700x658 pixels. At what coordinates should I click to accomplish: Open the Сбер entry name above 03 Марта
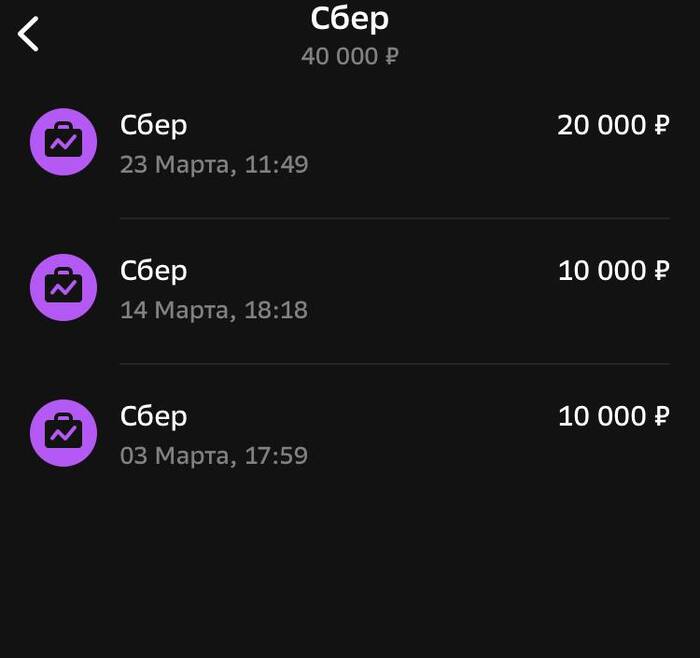(x=153, y=415)
